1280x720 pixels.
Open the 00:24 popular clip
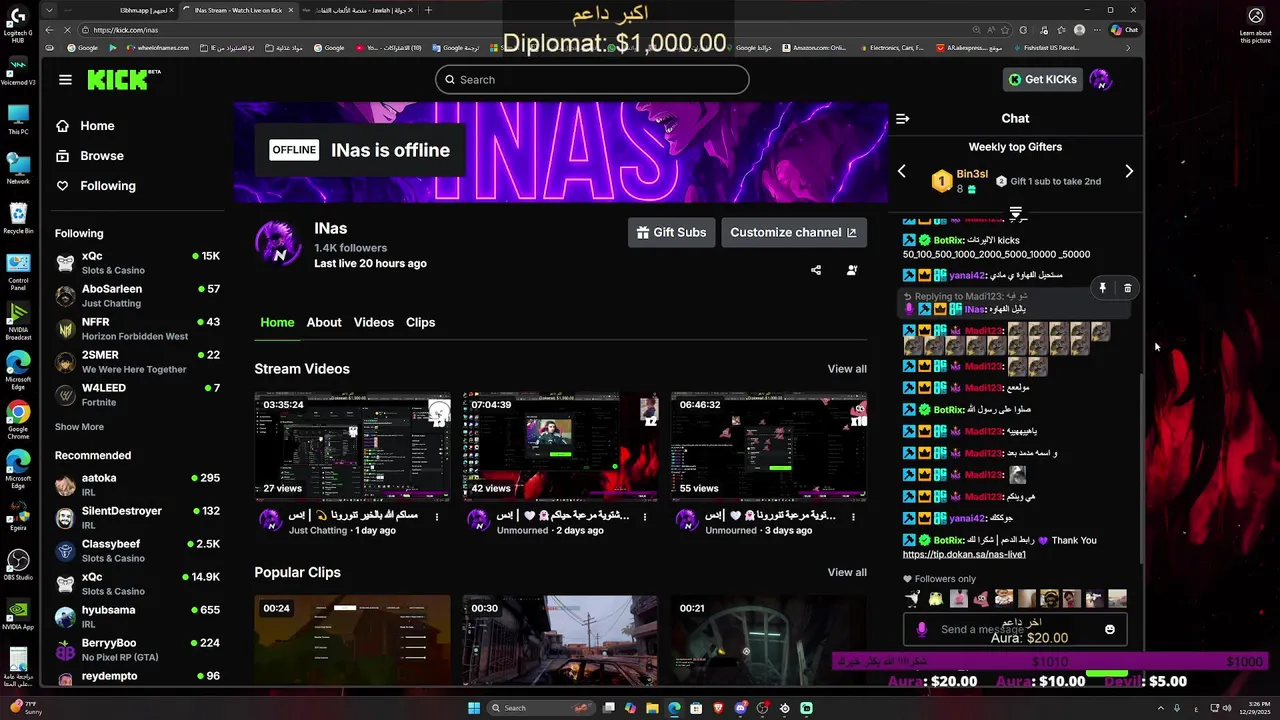coord(352,640)
